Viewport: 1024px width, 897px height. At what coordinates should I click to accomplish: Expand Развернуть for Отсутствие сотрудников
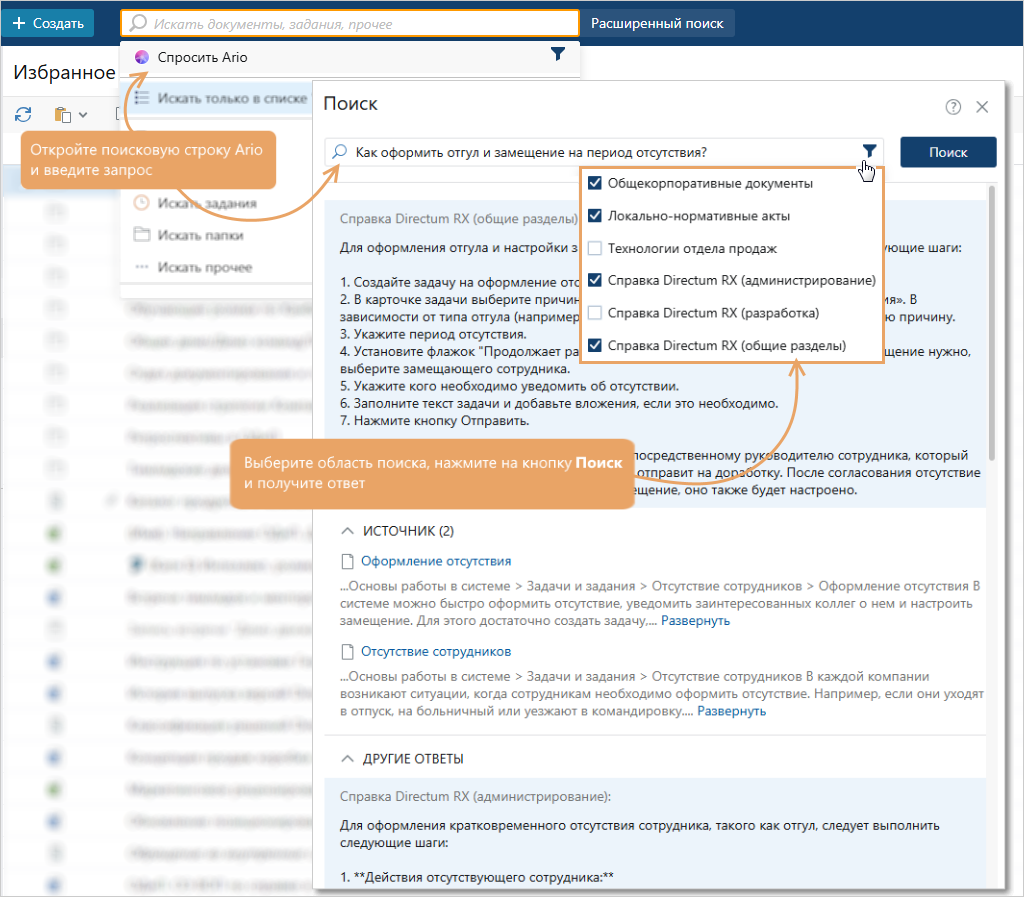pos(731,711)
